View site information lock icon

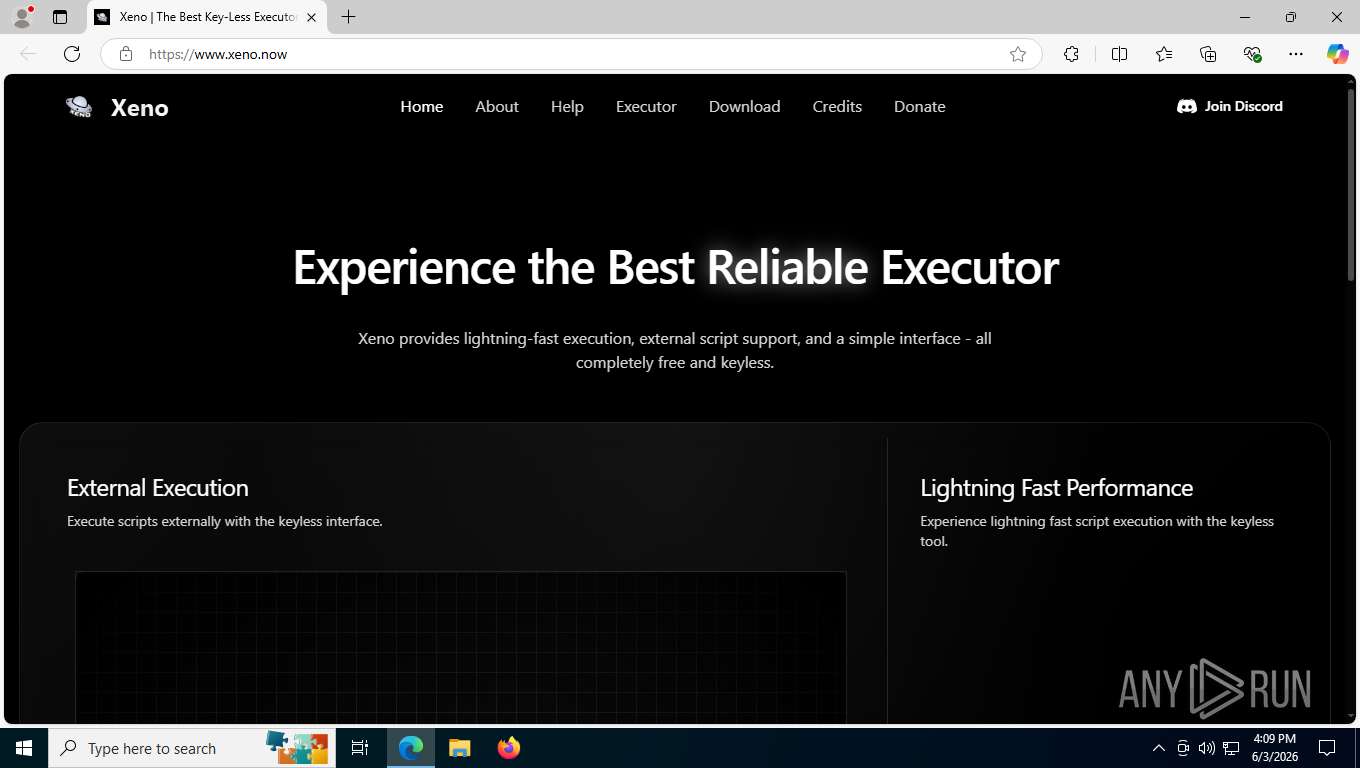click(126, 54)
